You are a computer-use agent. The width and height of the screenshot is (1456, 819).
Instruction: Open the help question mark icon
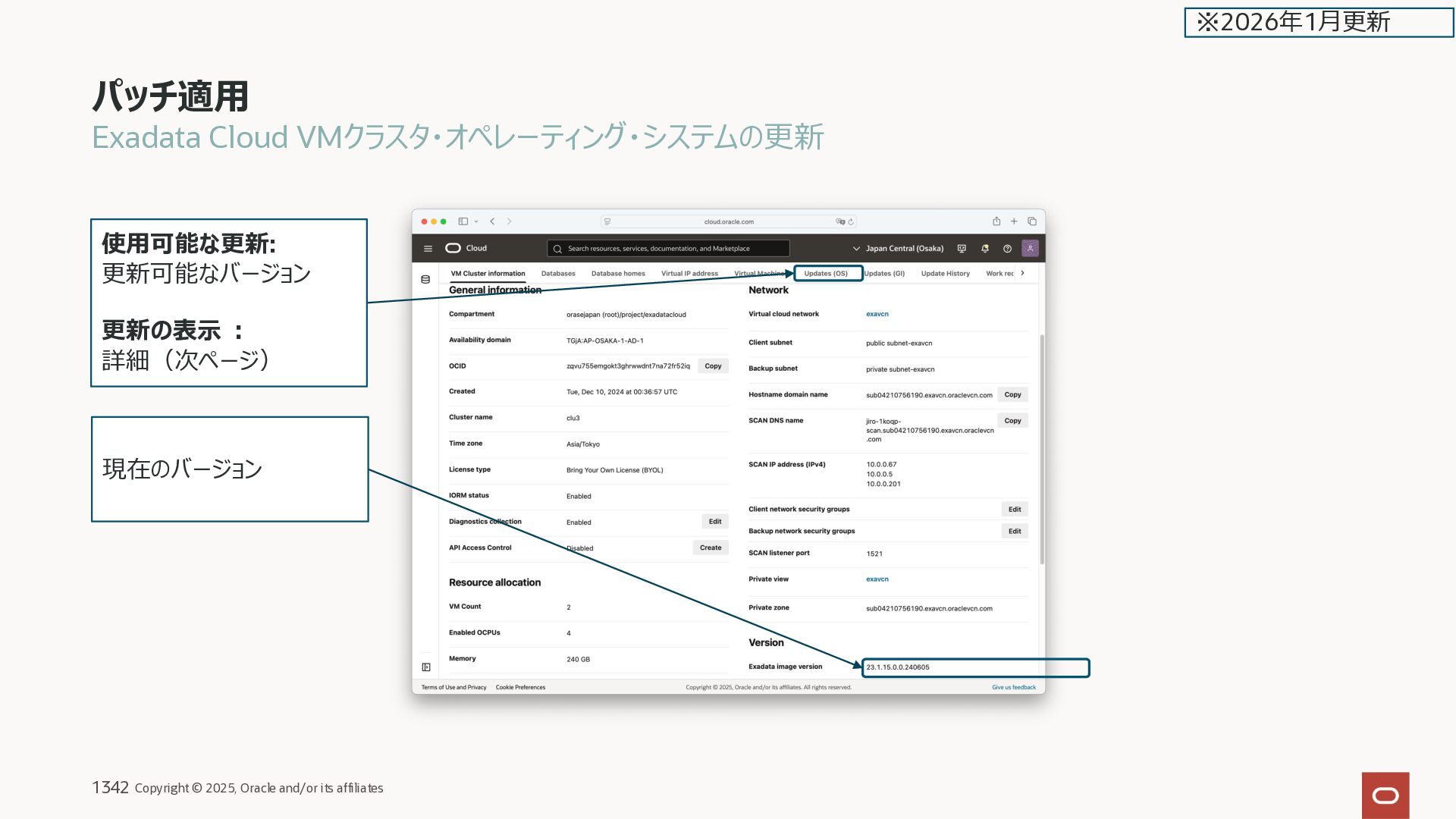[x=1007, y=249]
